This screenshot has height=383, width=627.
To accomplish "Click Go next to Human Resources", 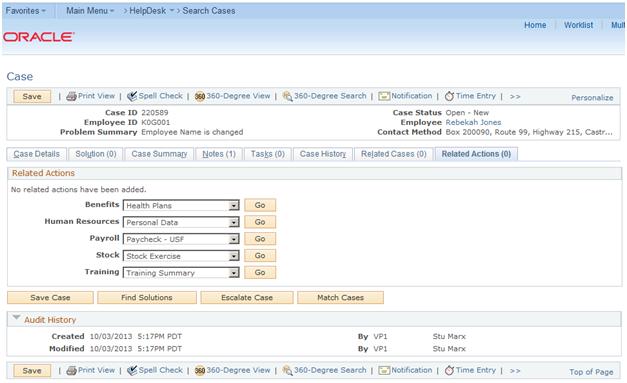I will point(260,222).
